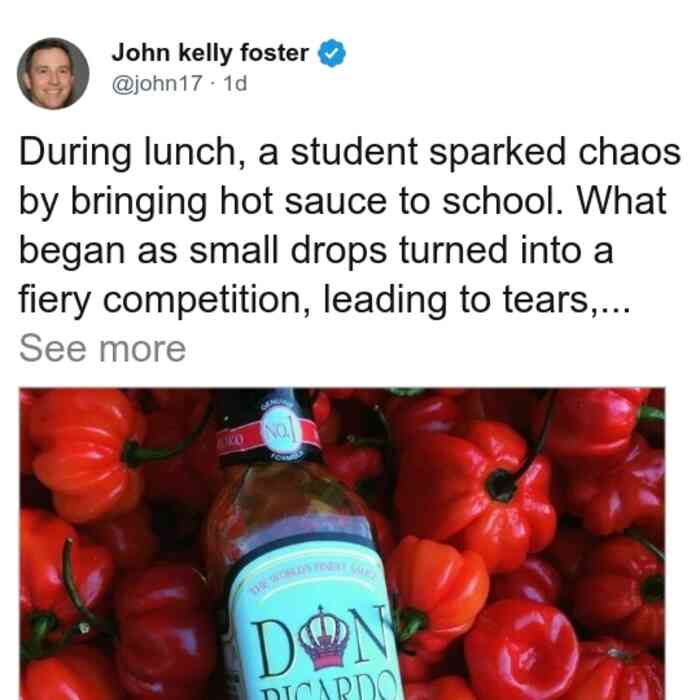The height and width of the screenshot is (700, 700).
Task: Open John kelly foster's profile picture
Action: [x=53, y=74]
